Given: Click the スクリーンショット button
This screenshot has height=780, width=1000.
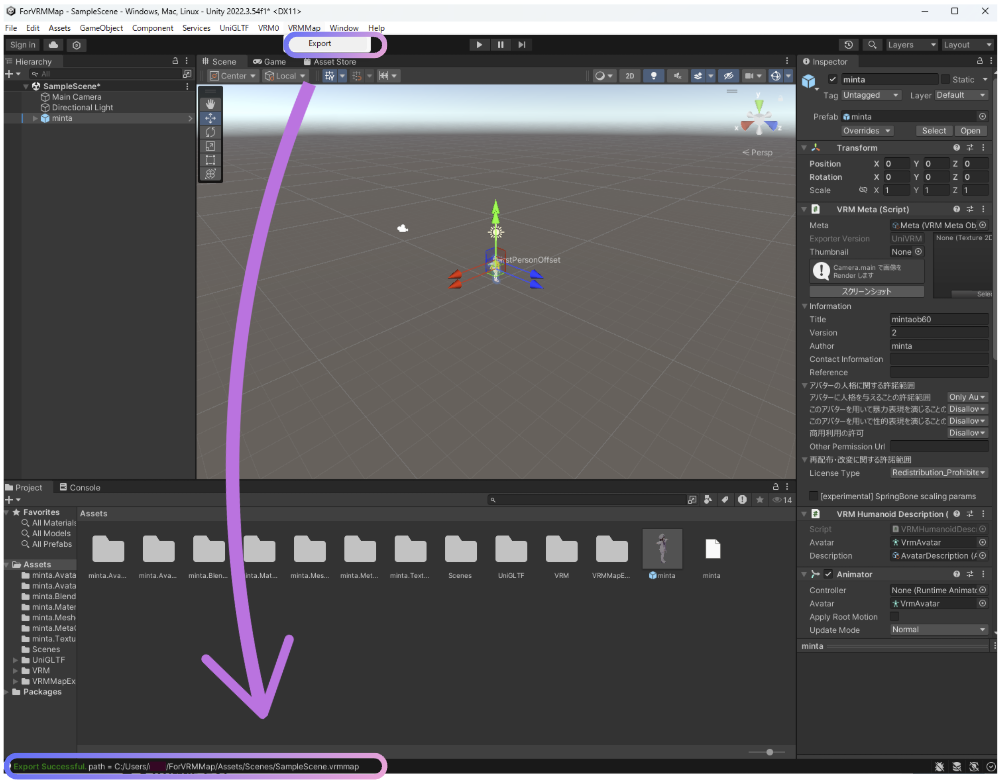Looking at the screenshot, I should [867, 291].
